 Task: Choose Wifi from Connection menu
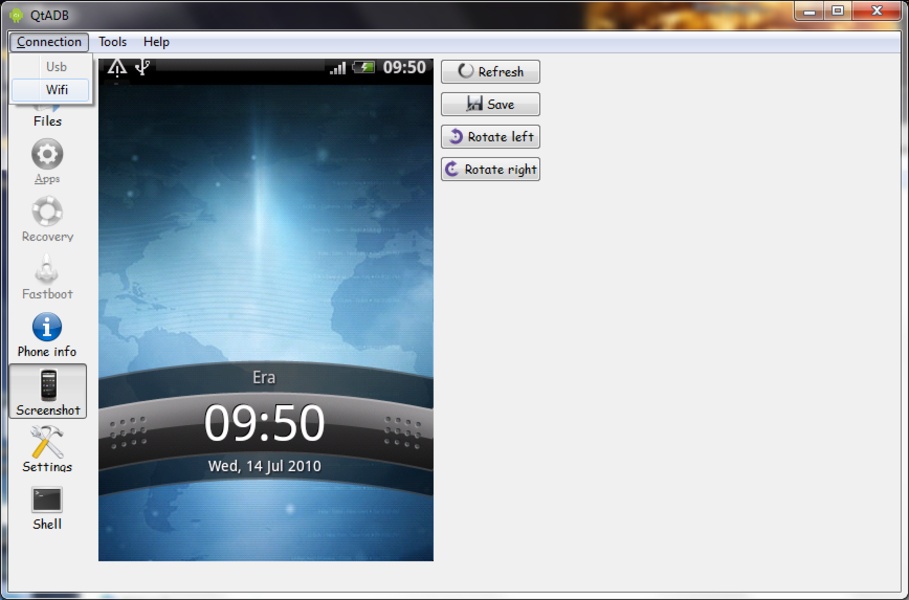click(56, 90)
